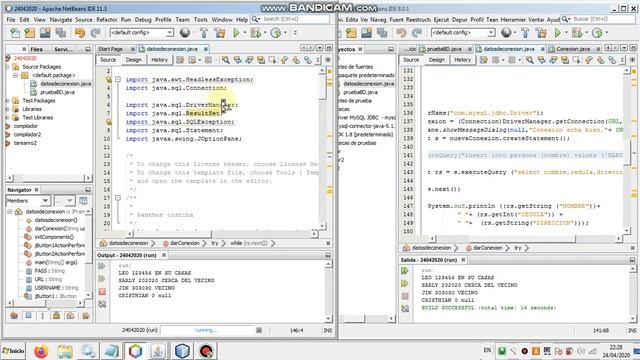This screenshot has height=360, width=640.
Task: Open Run Project arrow dropdown in NetBeans 11.3
Action: coord(245,33)
